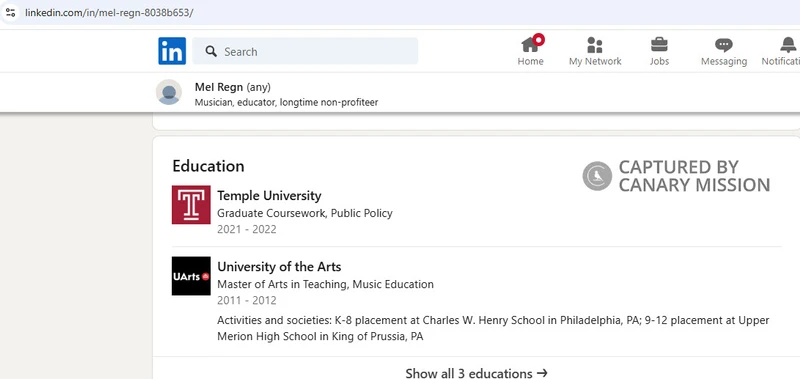Expand Show all 3 educations
This screenshot has height=379, width=800.
(x=476, y=373)
